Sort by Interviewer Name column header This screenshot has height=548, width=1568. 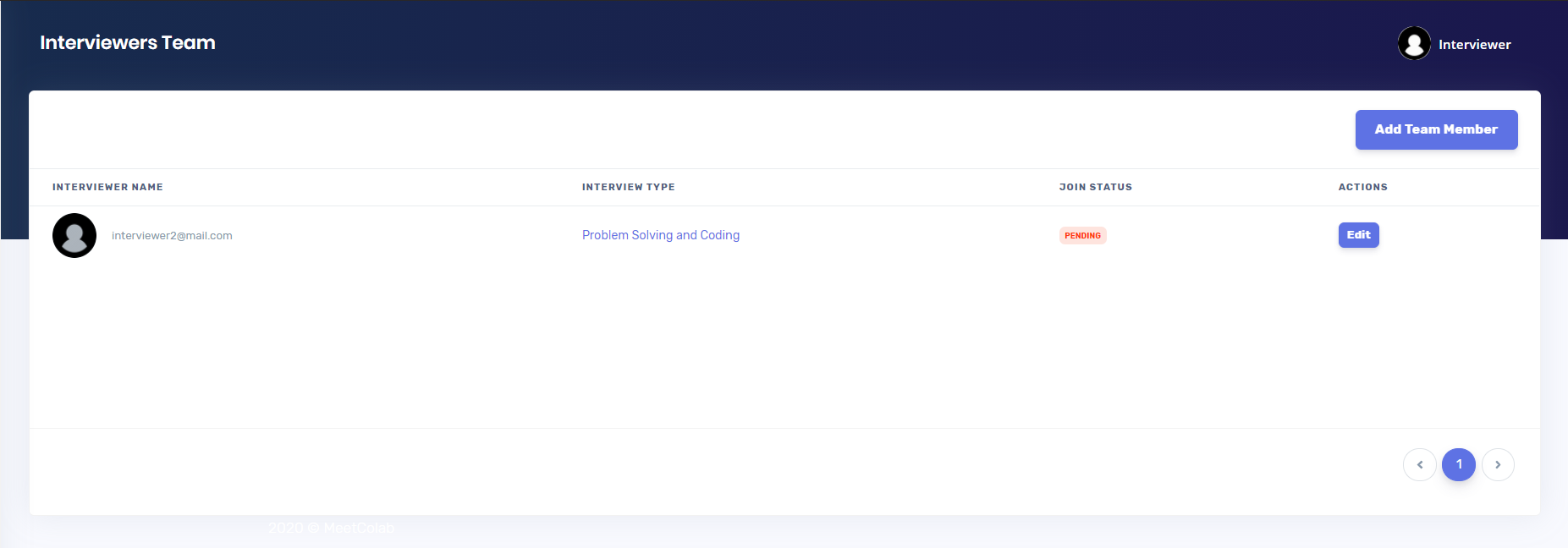[107, 187]
